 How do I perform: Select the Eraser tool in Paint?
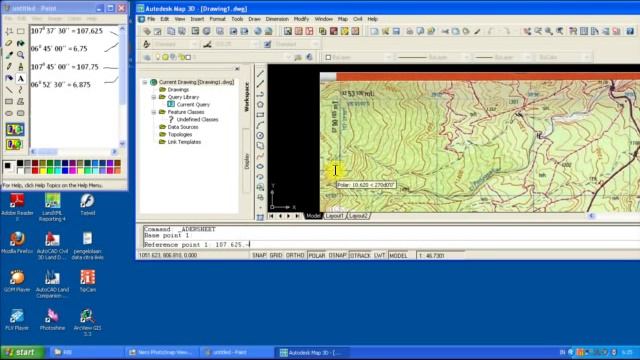(9, 43)
